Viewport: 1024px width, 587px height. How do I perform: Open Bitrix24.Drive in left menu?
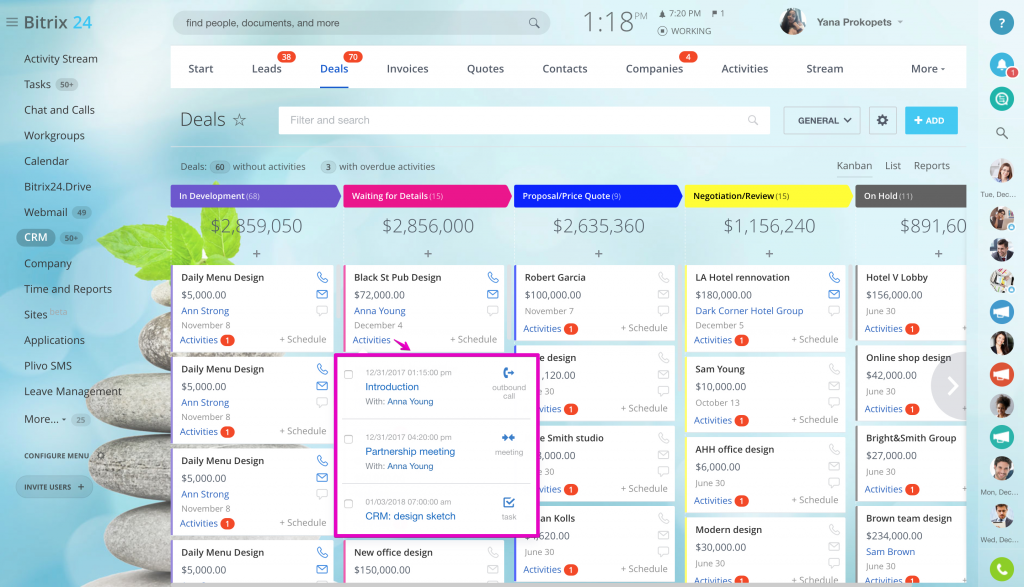click(57, 187)
